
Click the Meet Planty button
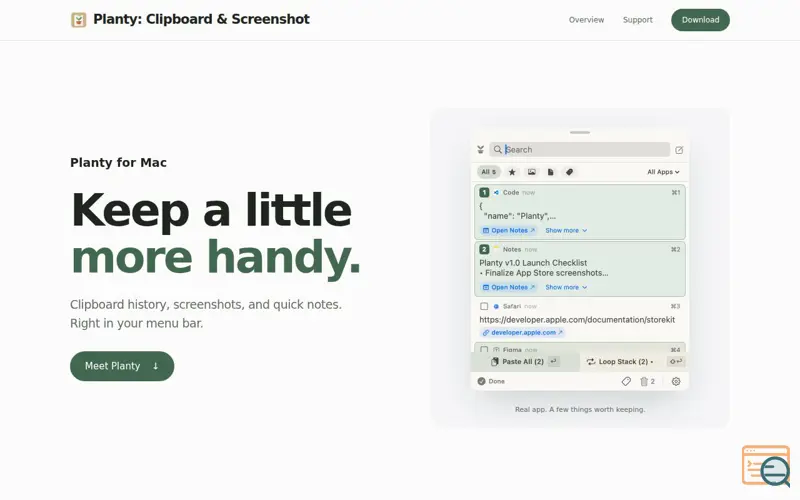click(x=122, y=366)
